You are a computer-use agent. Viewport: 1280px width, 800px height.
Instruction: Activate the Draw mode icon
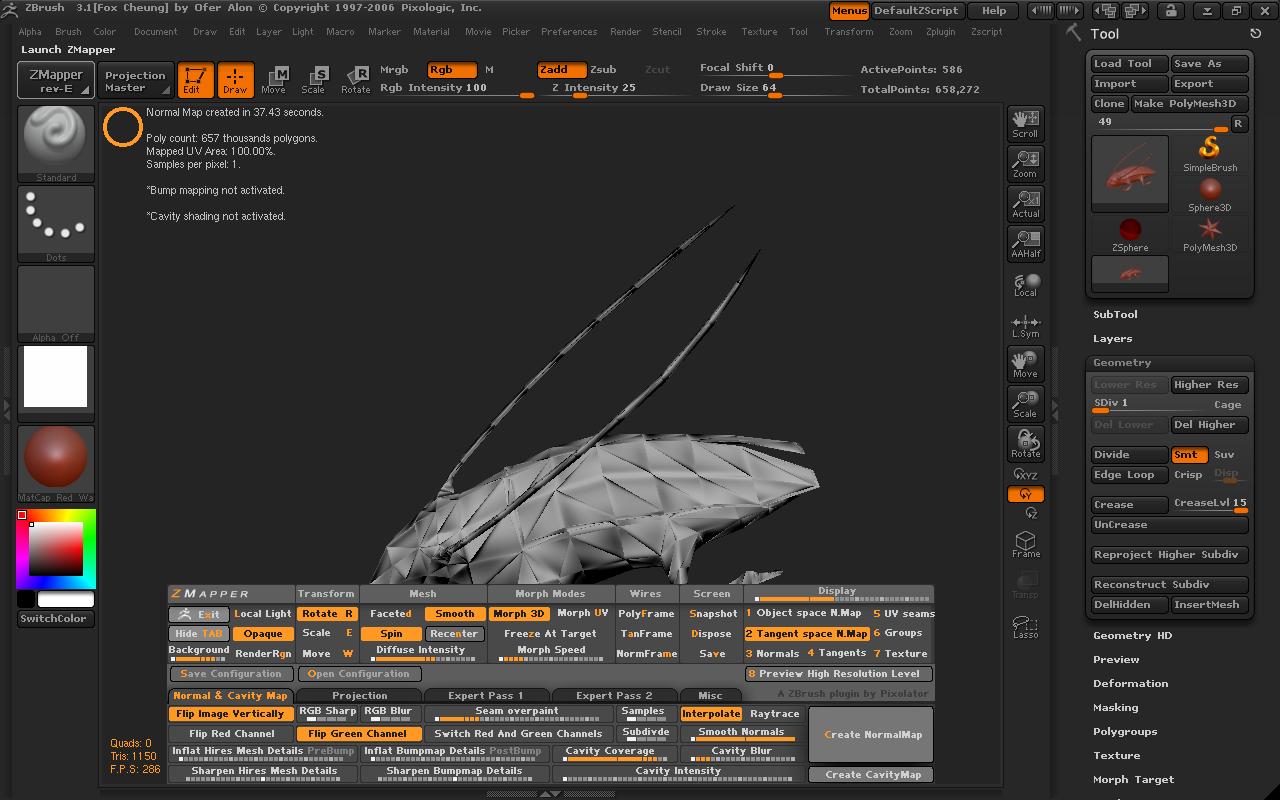[235, 80]
